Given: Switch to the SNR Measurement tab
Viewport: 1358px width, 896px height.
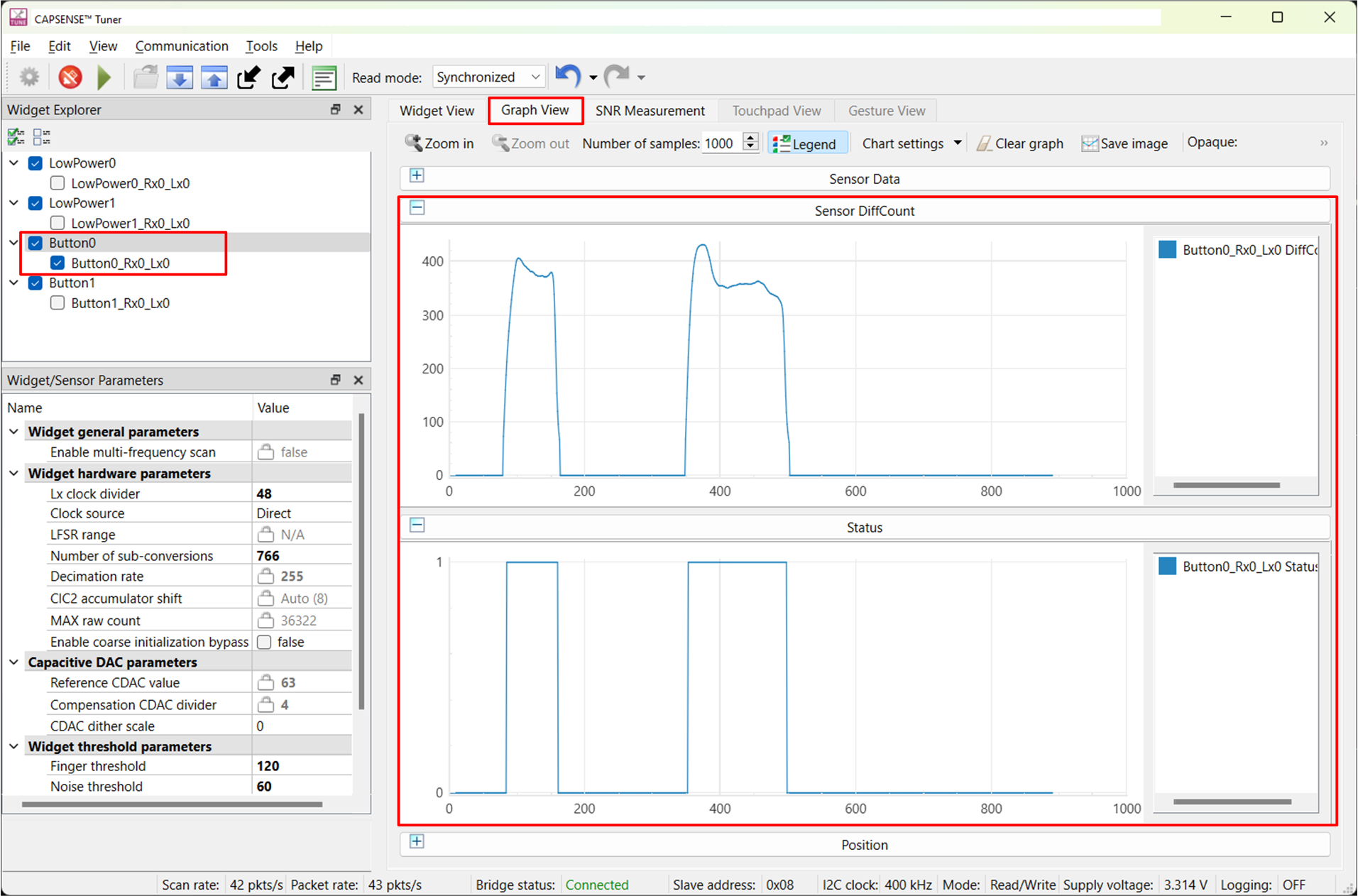Looking at the screenshot, I should (x=650, y=111).
